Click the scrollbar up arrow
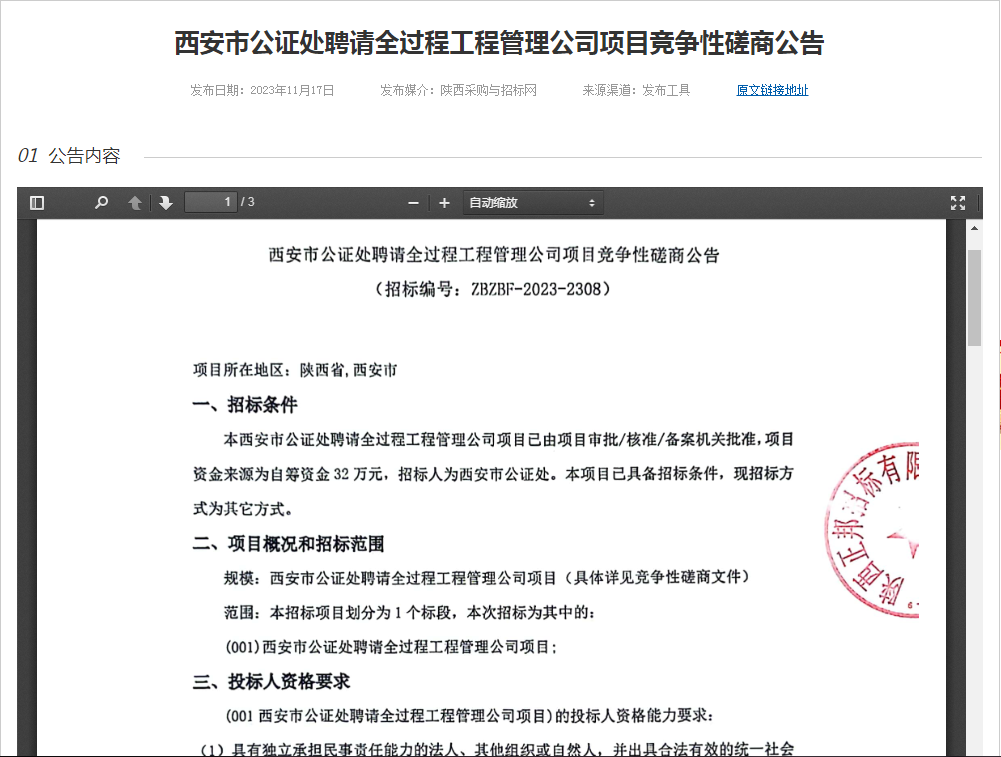Screen dimensions: 1001x757 click(x=974, y=228)
